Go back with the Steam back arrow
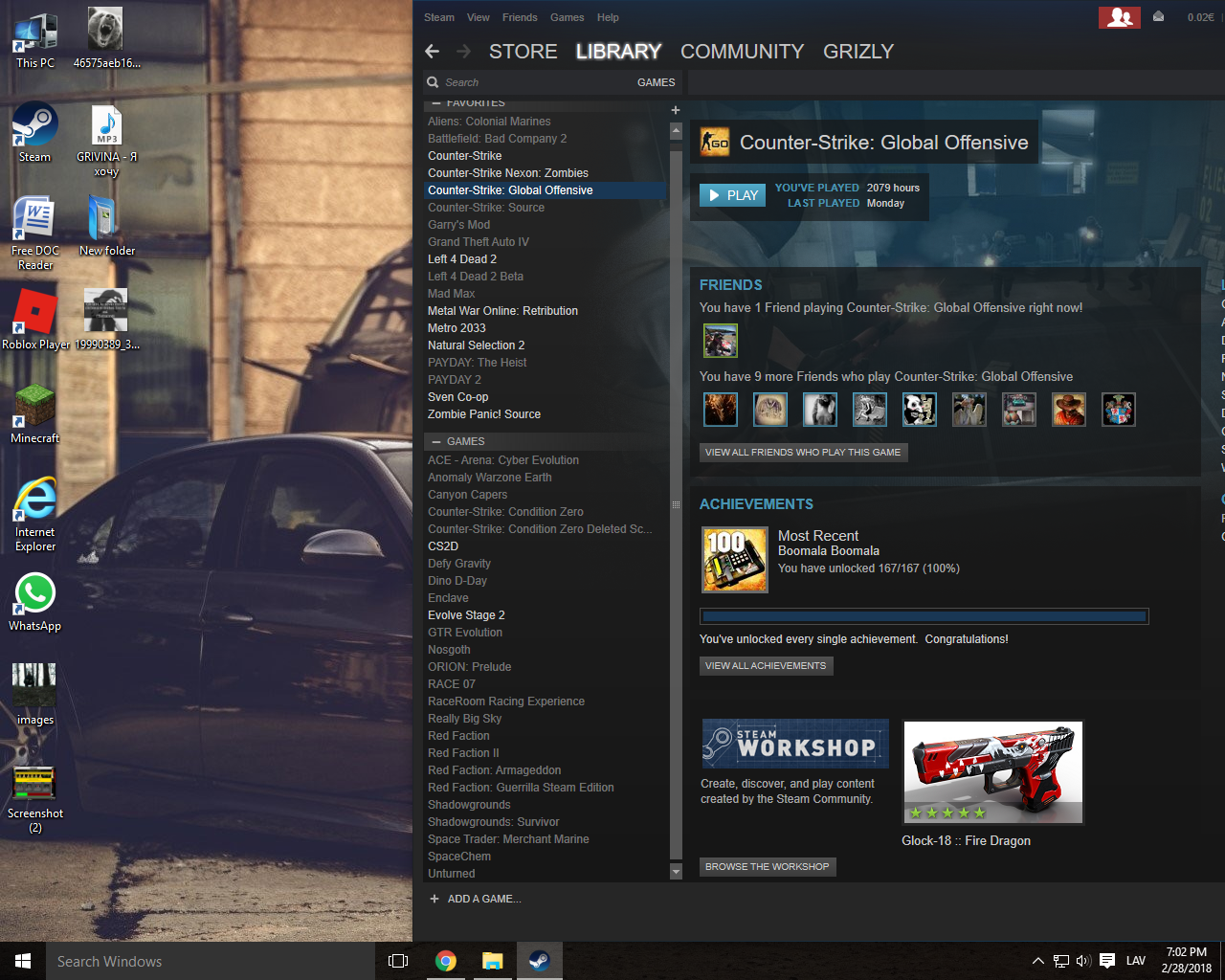The image size is (1225, 980). pyautogui.click(x=433, y=51)
